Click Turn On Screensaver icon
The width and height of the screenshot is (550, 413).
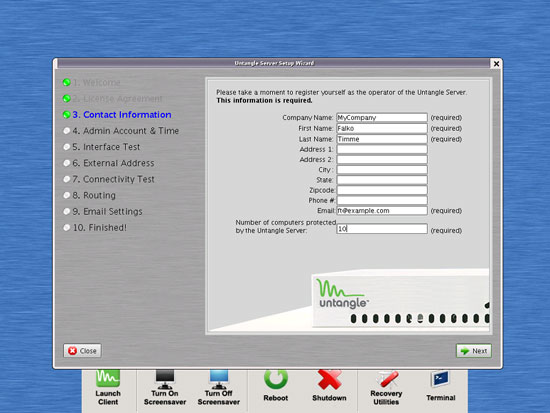(x=165, y=379)
